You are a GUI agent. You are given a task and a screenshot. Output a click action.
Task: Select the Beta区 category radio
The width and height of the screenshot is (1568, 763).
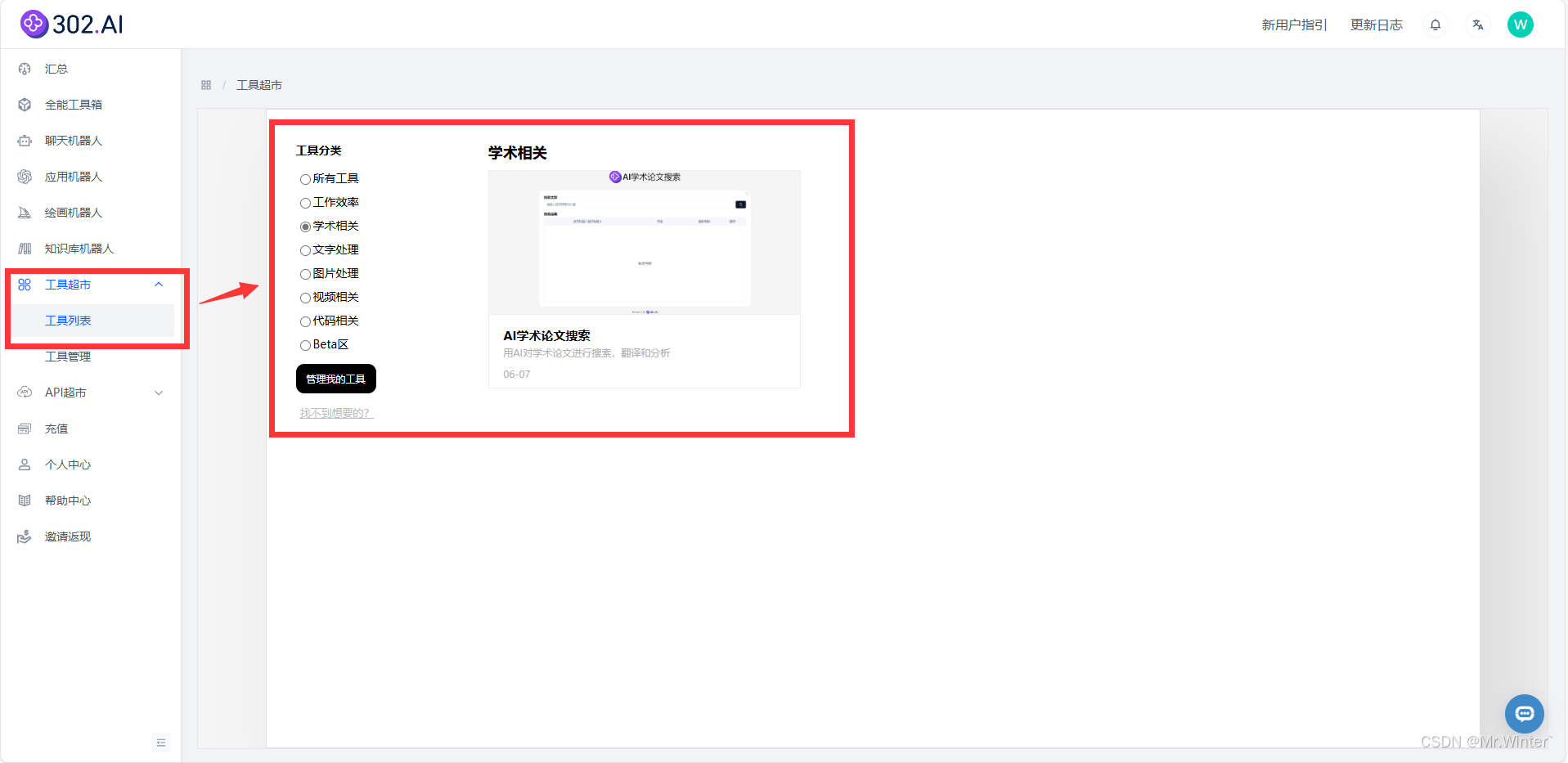point(305,345)
